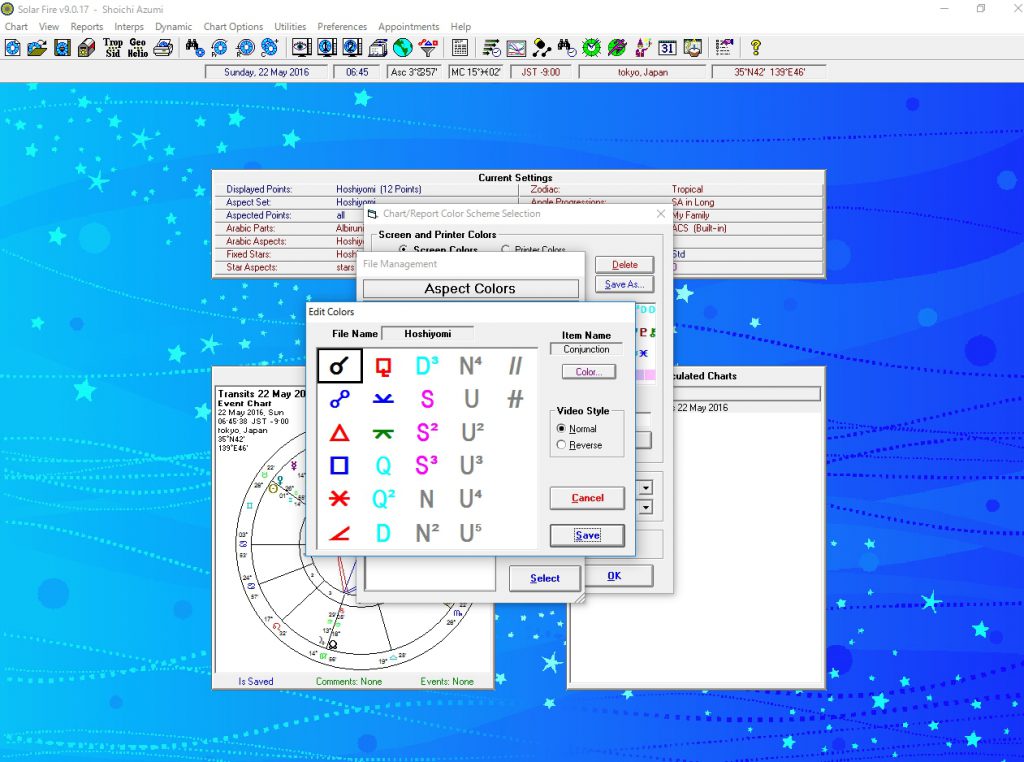Open the Color... picker button
Image resolution: width=1024 pixels, height=762 pixels.
[x=587, y=372]
